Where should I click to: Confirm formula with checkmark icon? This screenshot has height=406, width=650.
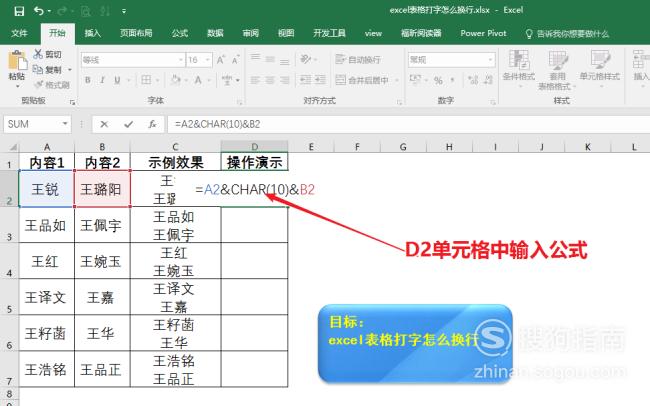(x=129, y=124)
